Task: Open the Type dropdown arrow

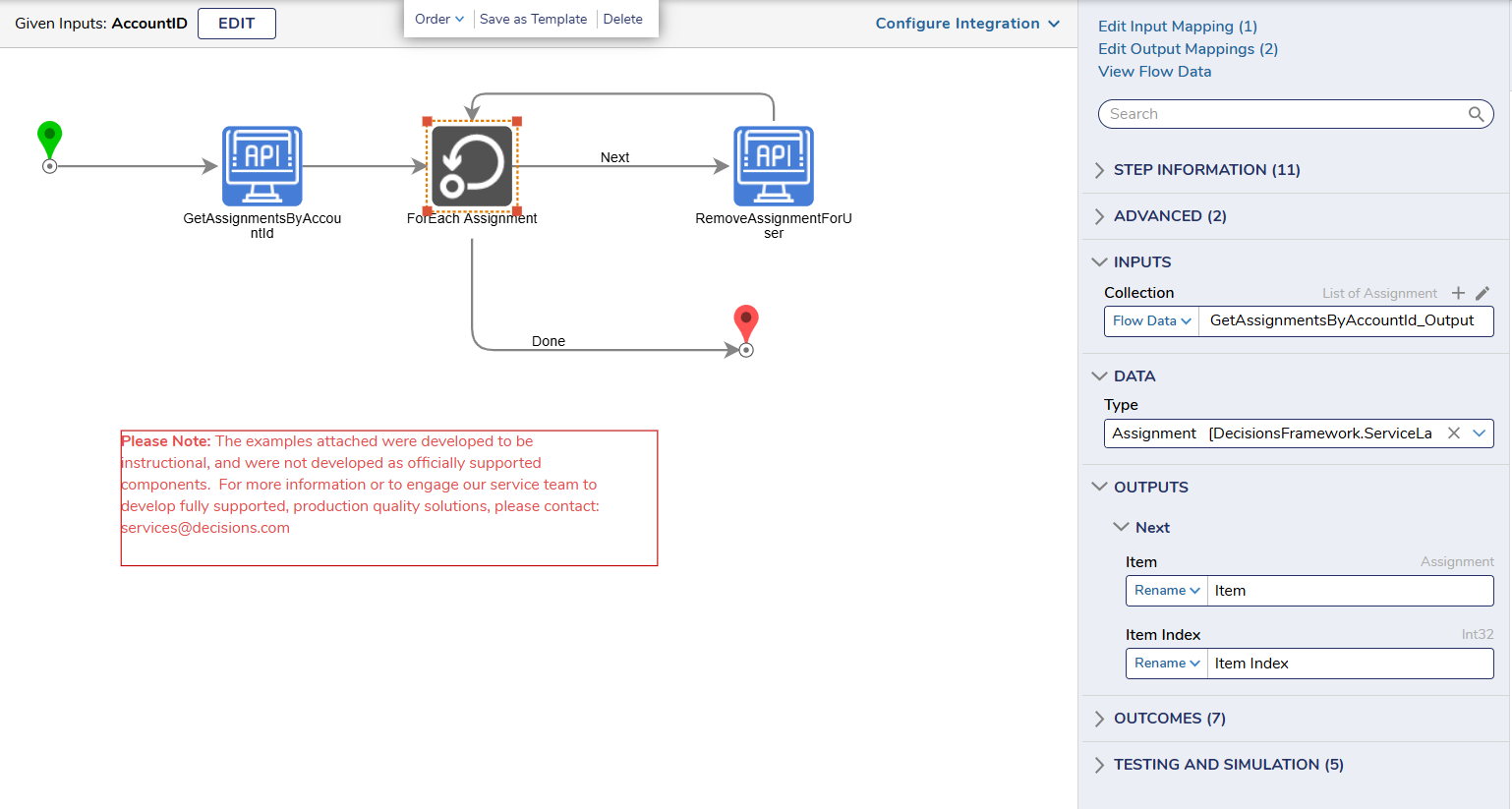Action: [1479, 433]
